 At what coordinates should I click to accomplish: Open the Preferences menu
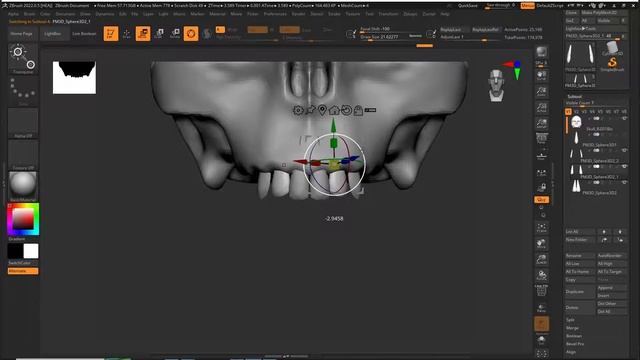click(275, 14)
